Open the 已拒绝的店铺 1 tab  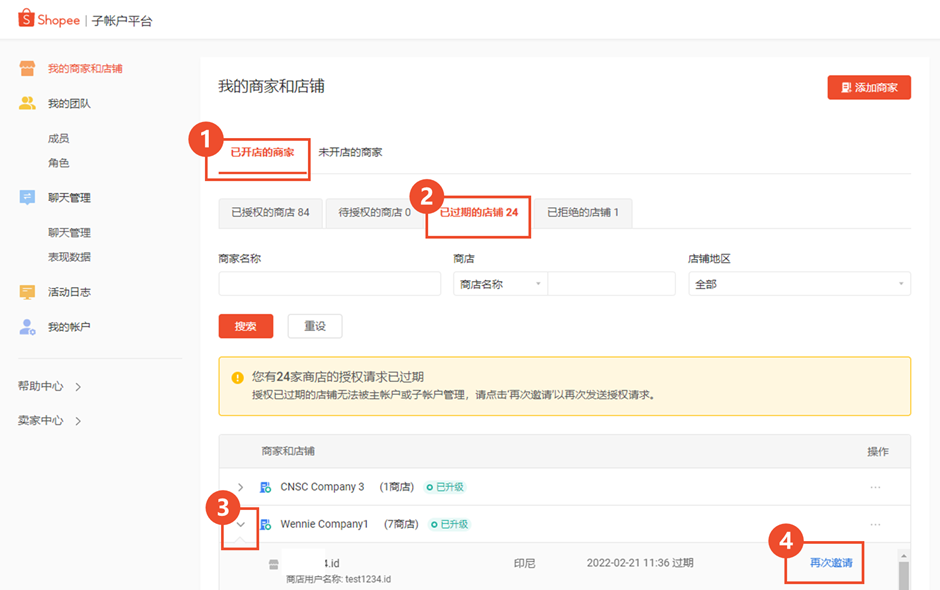point(584,213)
